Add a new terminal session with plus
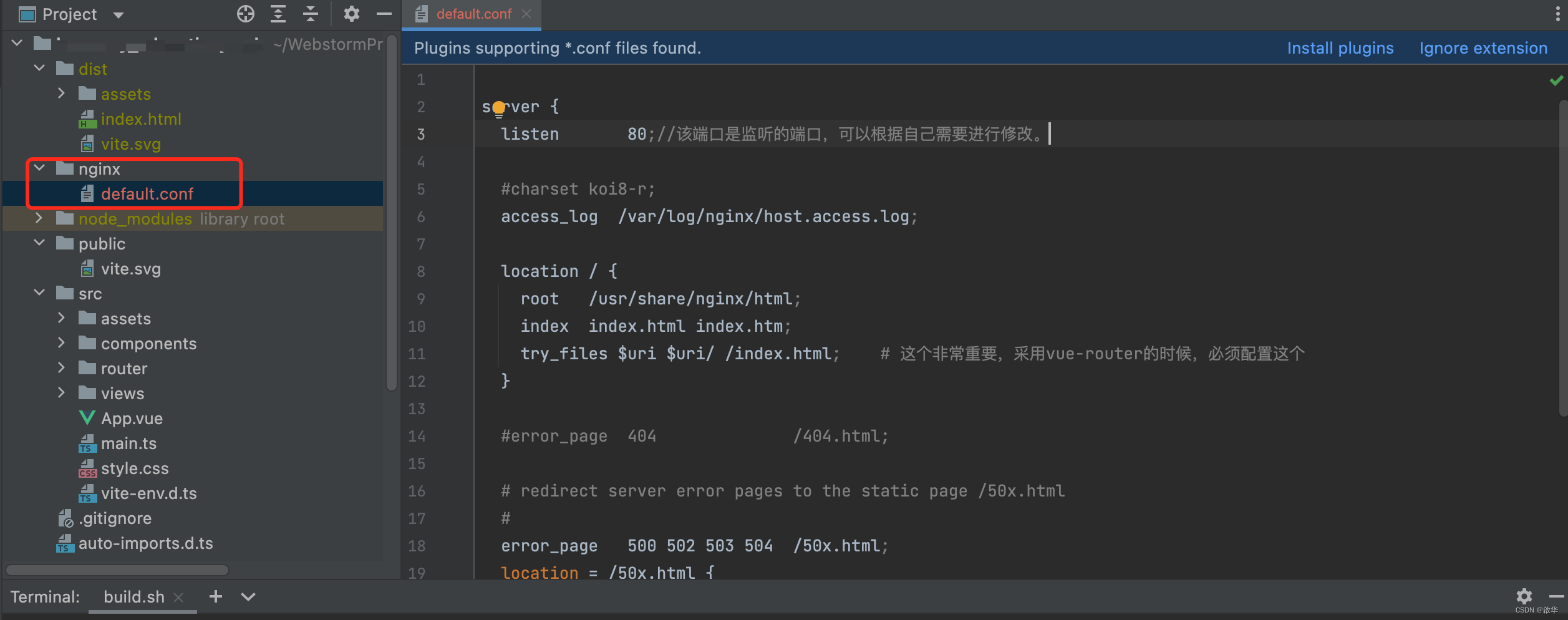1568x620 pixels. click(216, 596)
